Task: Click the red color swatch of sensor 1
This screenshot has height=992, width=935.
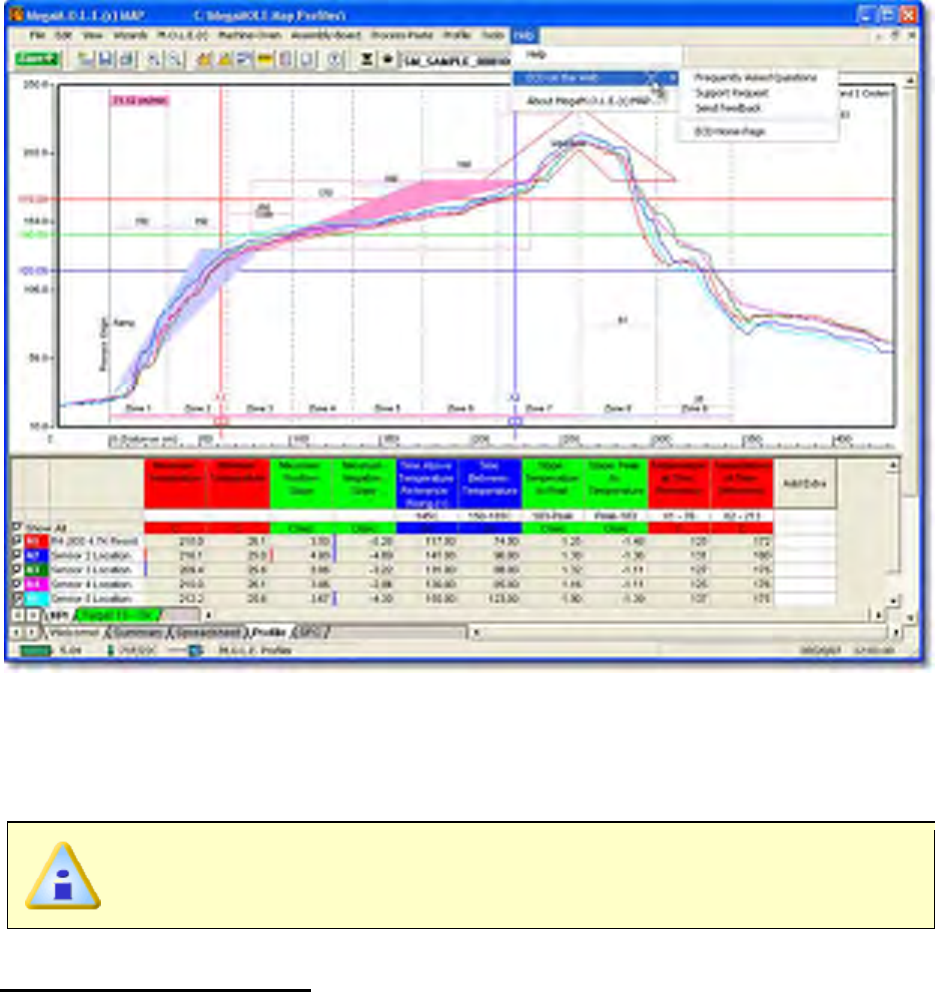Action: coord(35,542)
